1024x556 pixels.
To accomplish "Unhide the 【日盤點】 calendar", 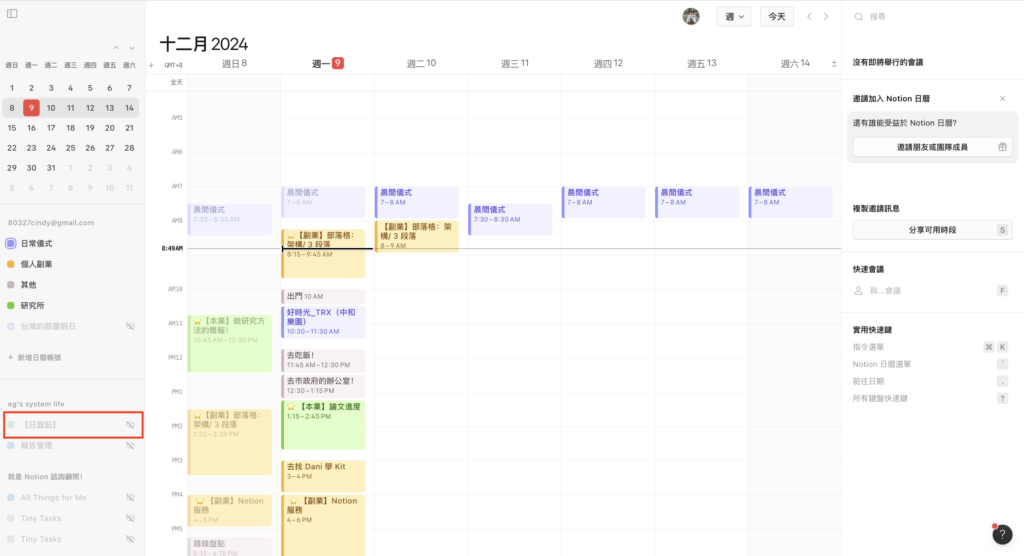I will point(130,425).
